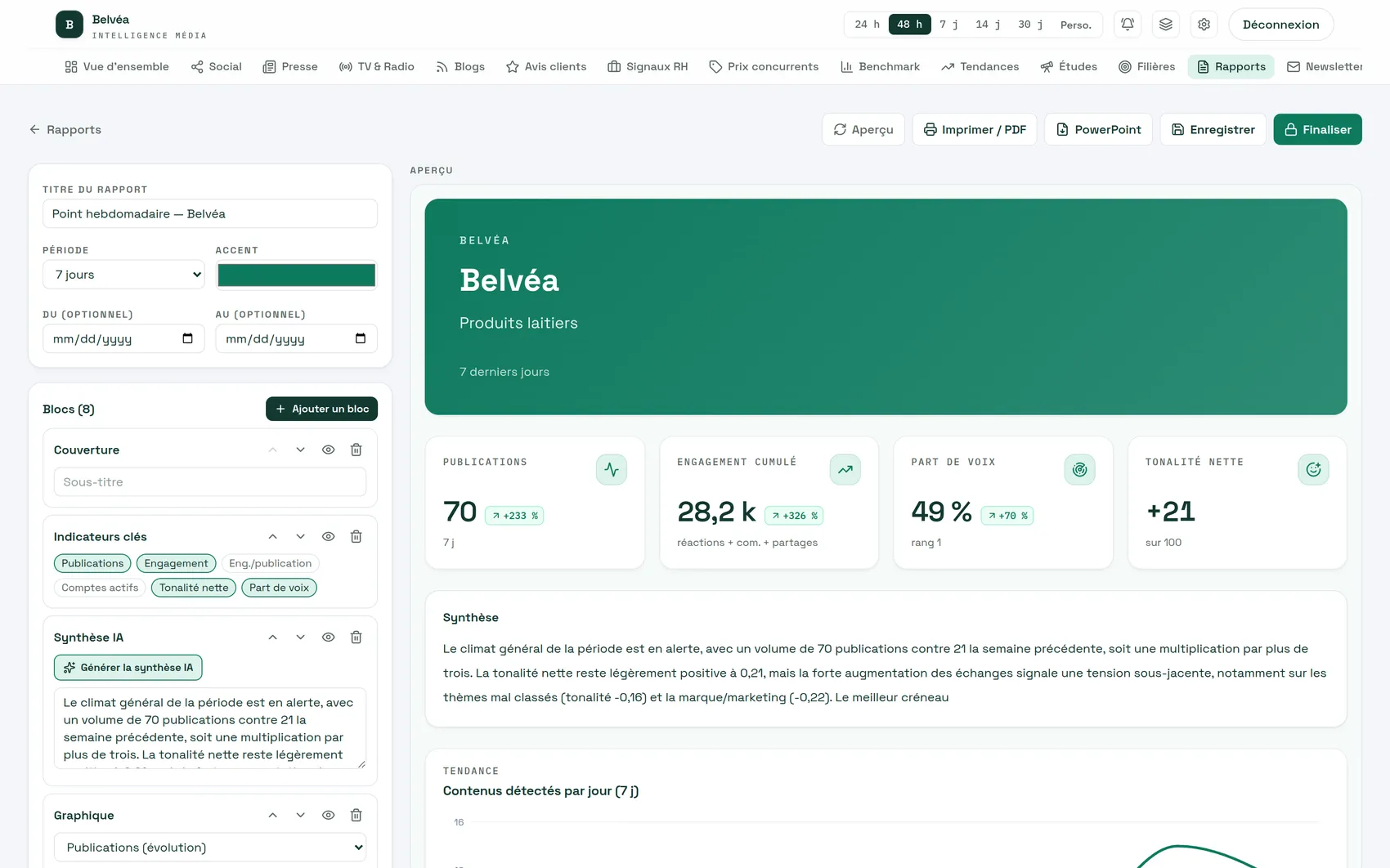Delete the Synthèse IA block
This screenshot has height=868, width=1390.
coord(356,638)
